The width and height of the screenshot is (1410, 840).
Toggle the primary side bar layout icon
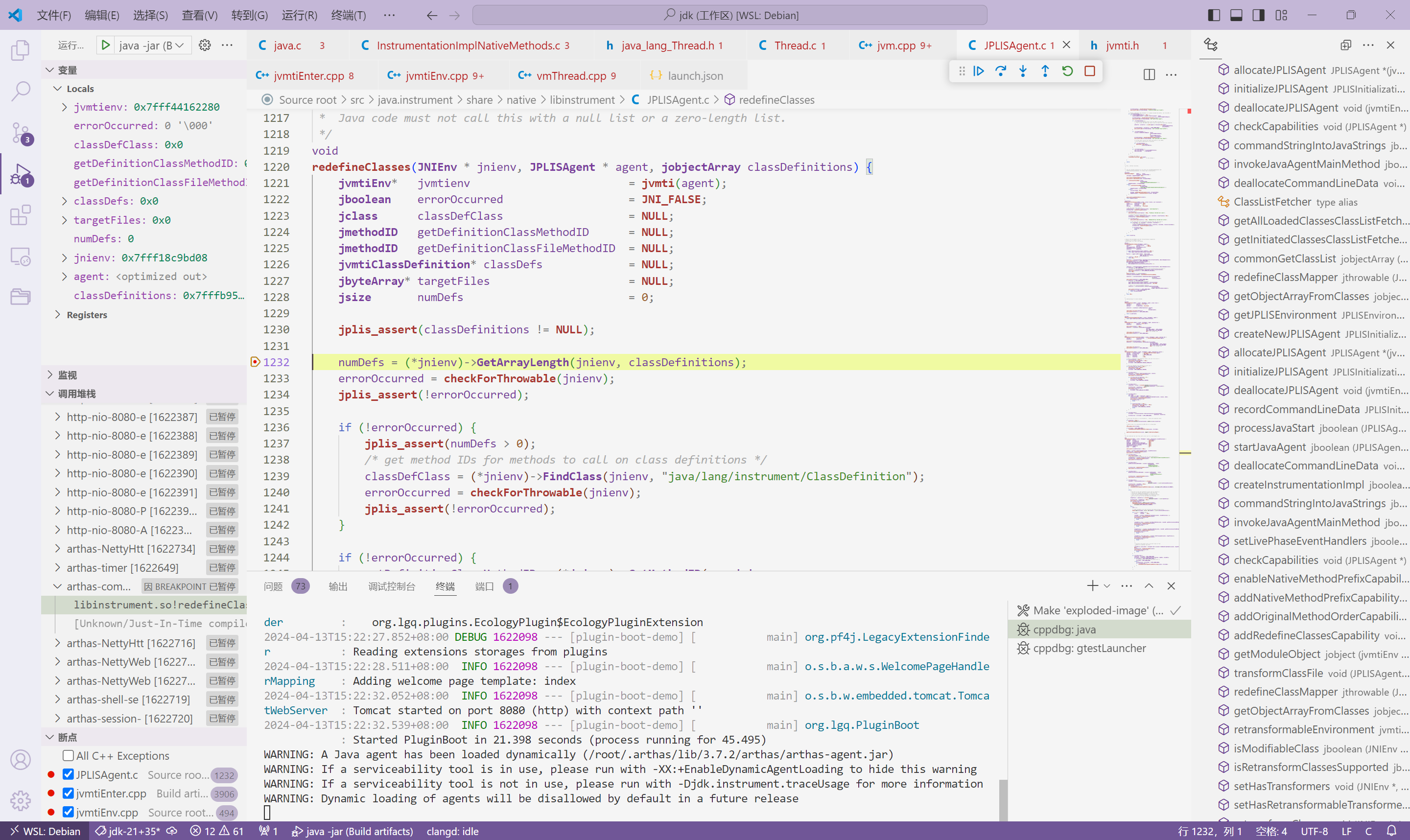[1214, 15]
